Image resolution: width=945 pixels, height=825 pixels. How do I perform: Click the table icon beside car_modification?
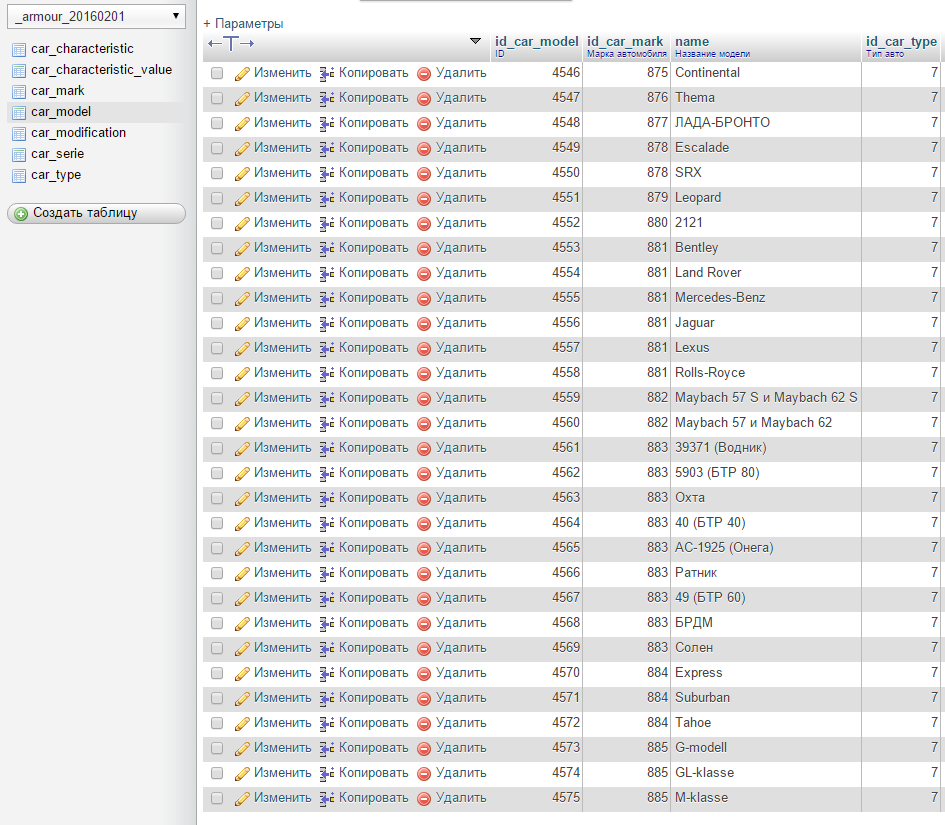(19, 134)
